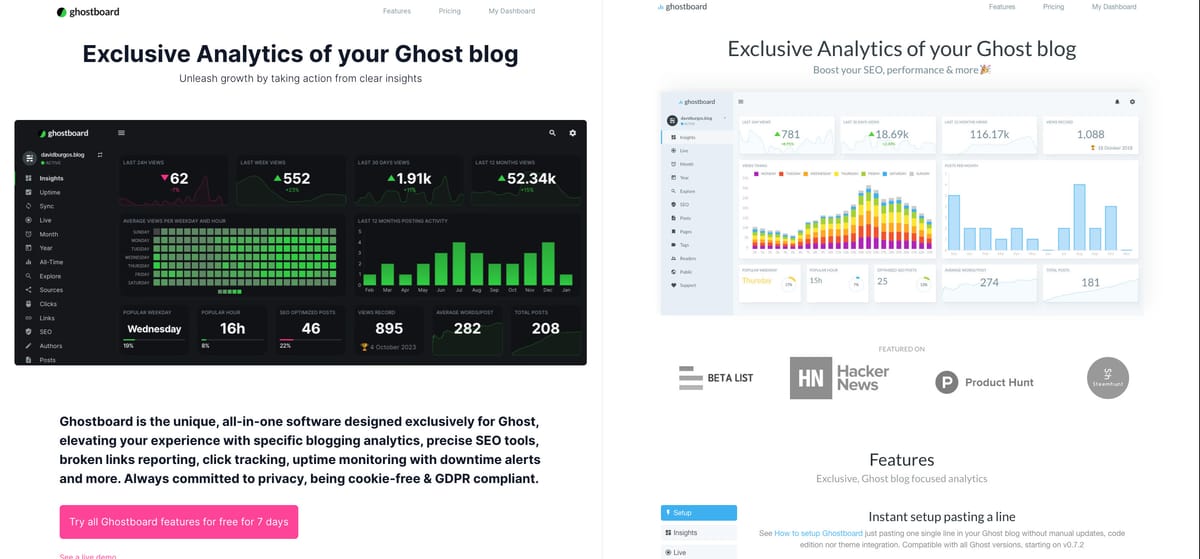The width and height of the screenshot is (1200, 559).
Task: Click the Beta List logo
Action: point(716,378)
